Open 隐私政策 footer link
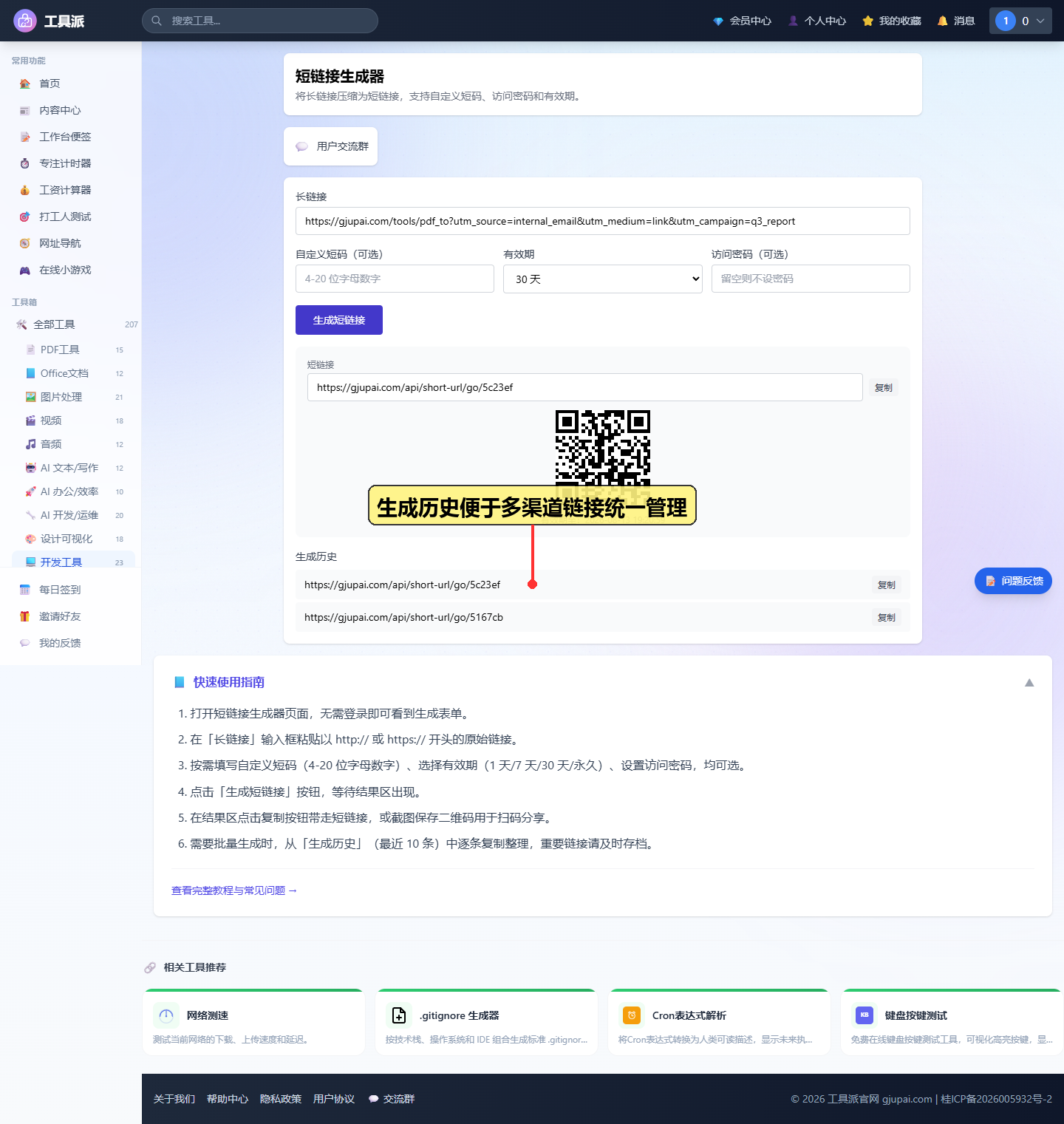Image resolution: width=1064 pixels, height=1124 pixels. tap(281, 1099)
